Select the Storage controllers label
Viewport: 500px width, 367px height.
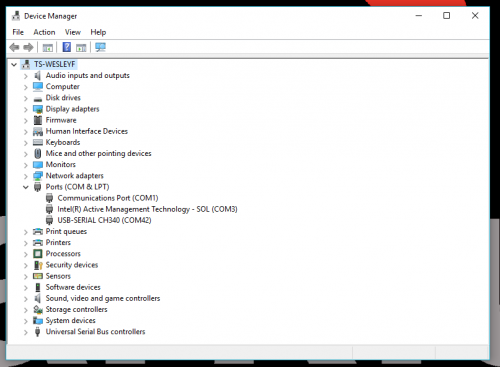(x=77, y=309)
